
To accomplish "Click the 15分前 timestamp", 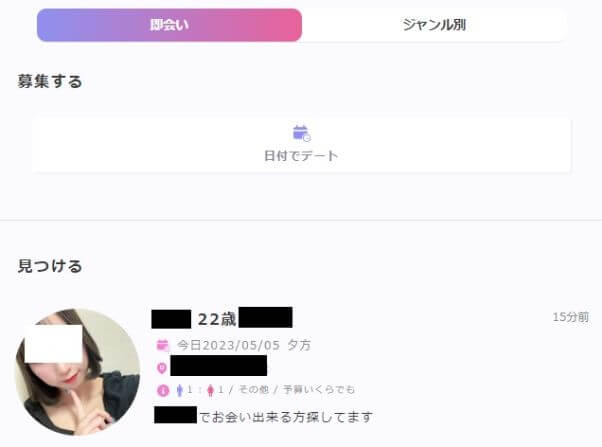I will click(571, 317).
